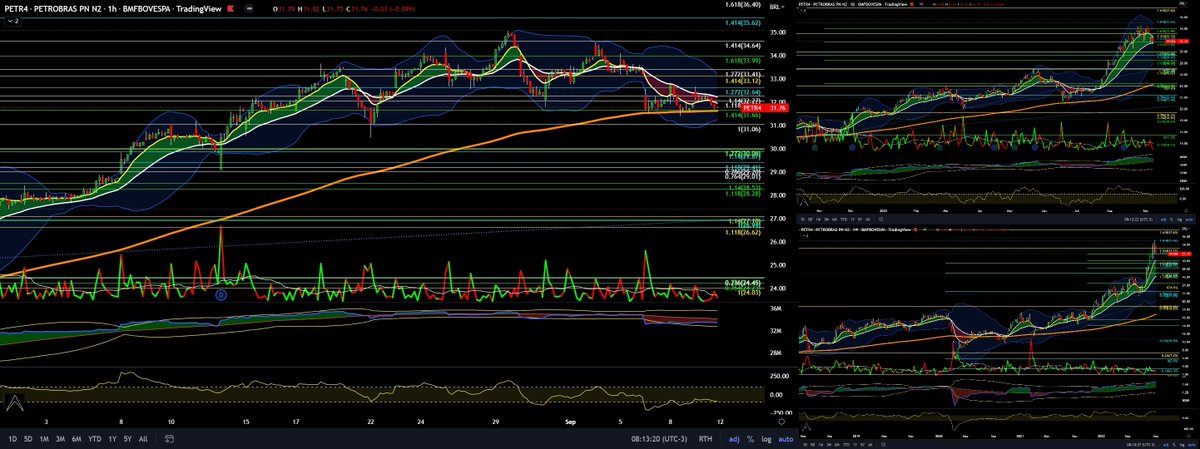Click the weekly PETR4 chart title
This screenshot has height=449, width=1200.
click(x=855, y=229)
